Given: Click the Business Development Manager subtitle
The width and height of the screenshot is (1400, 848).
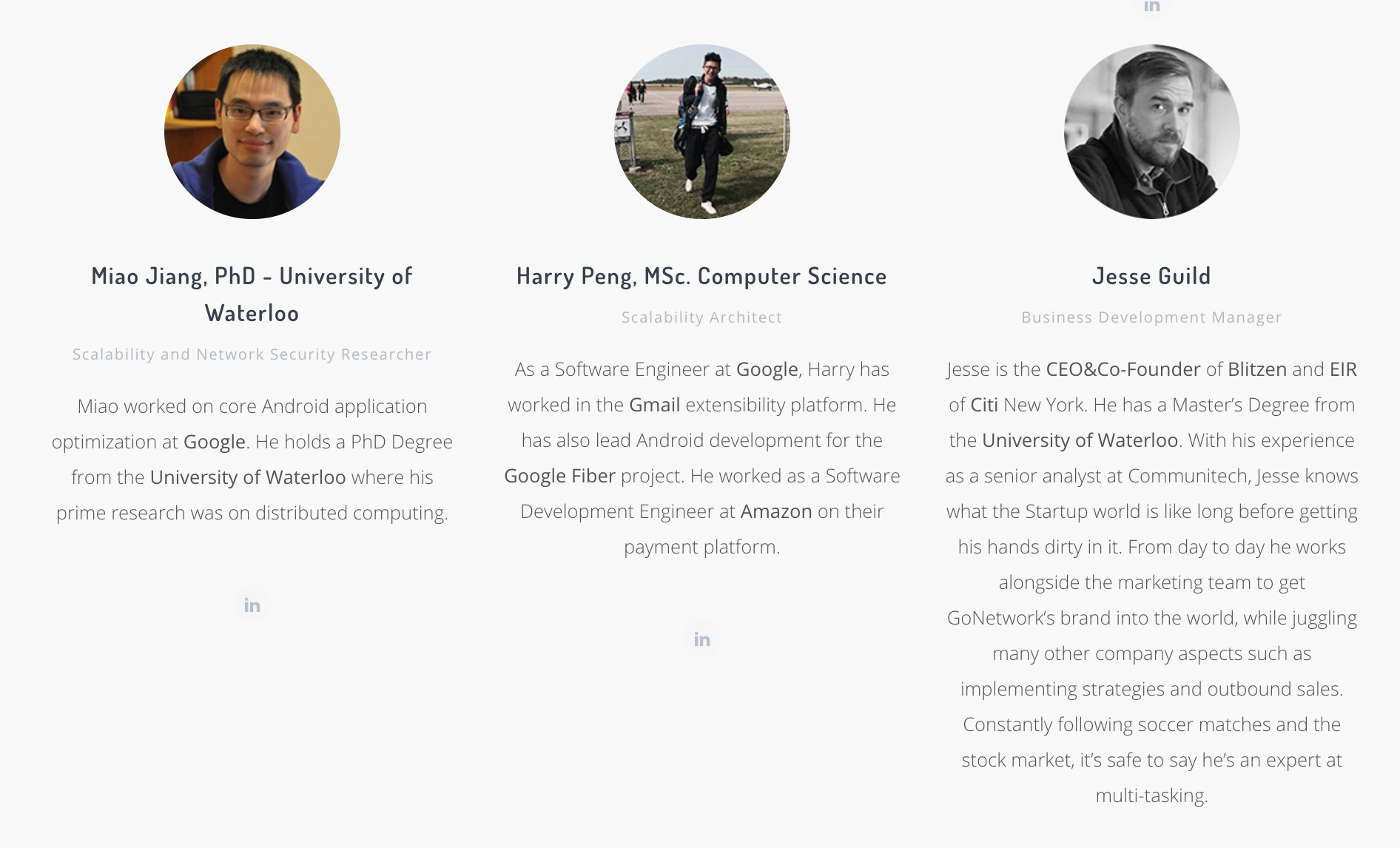Looking at the screenshot, I should pos(1151,317).
